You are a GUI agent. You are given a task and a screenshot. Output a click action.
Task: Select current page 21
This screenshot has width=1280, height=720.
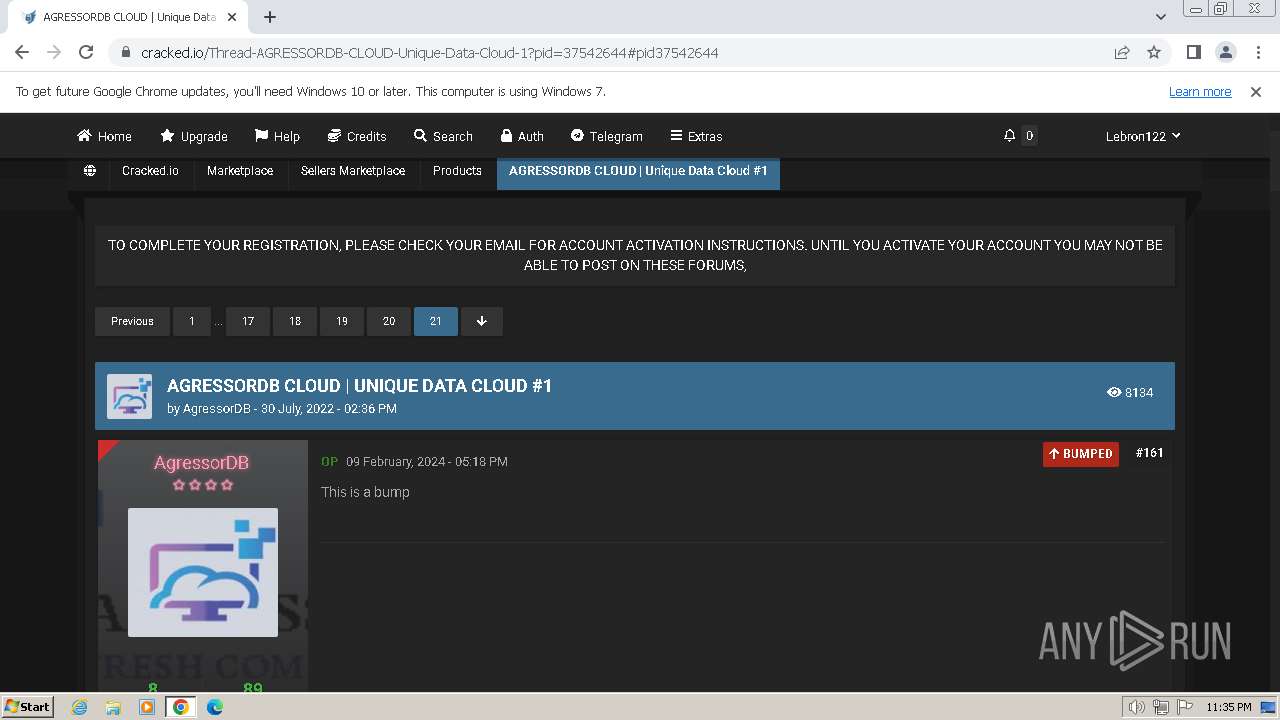(436, 321)
